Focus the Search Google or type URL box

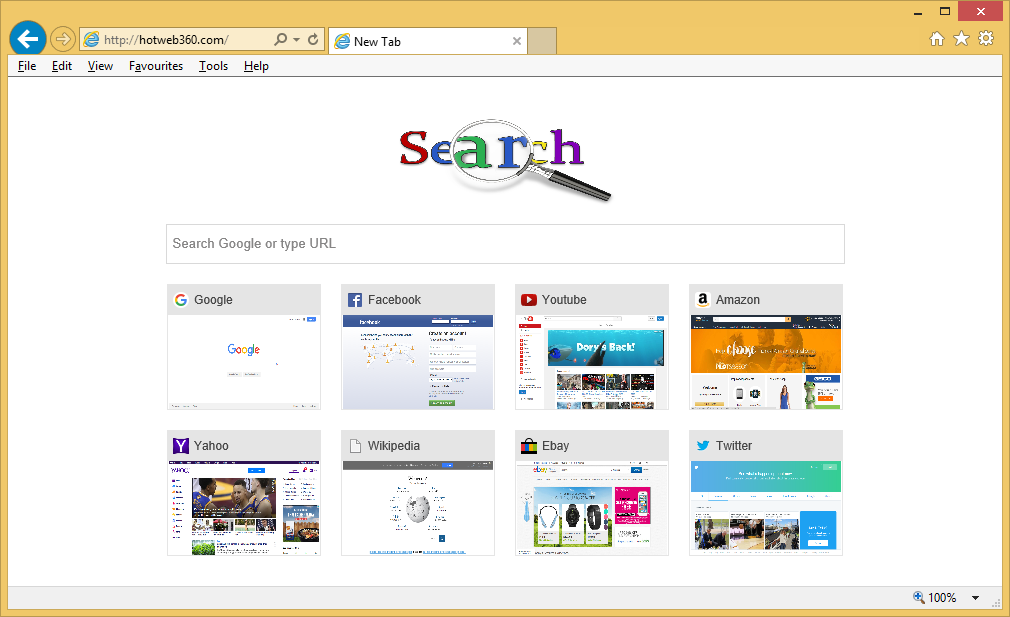coord(505,244)
